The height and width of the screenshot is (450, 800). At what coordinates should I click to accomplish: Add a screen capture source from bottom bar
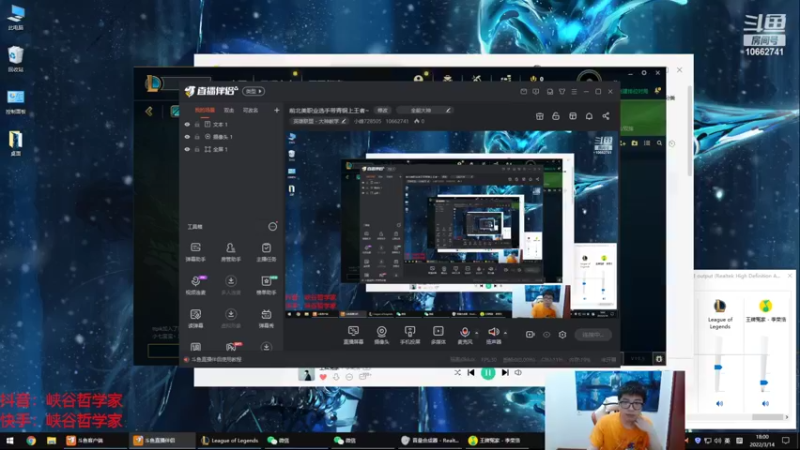click(353, 335)
